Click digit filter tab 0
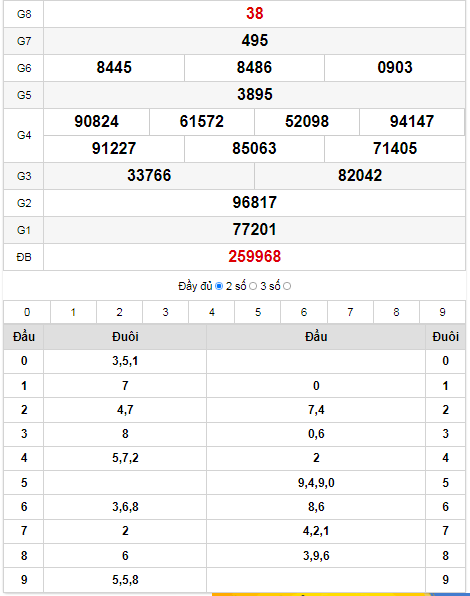 click(27, 312)
